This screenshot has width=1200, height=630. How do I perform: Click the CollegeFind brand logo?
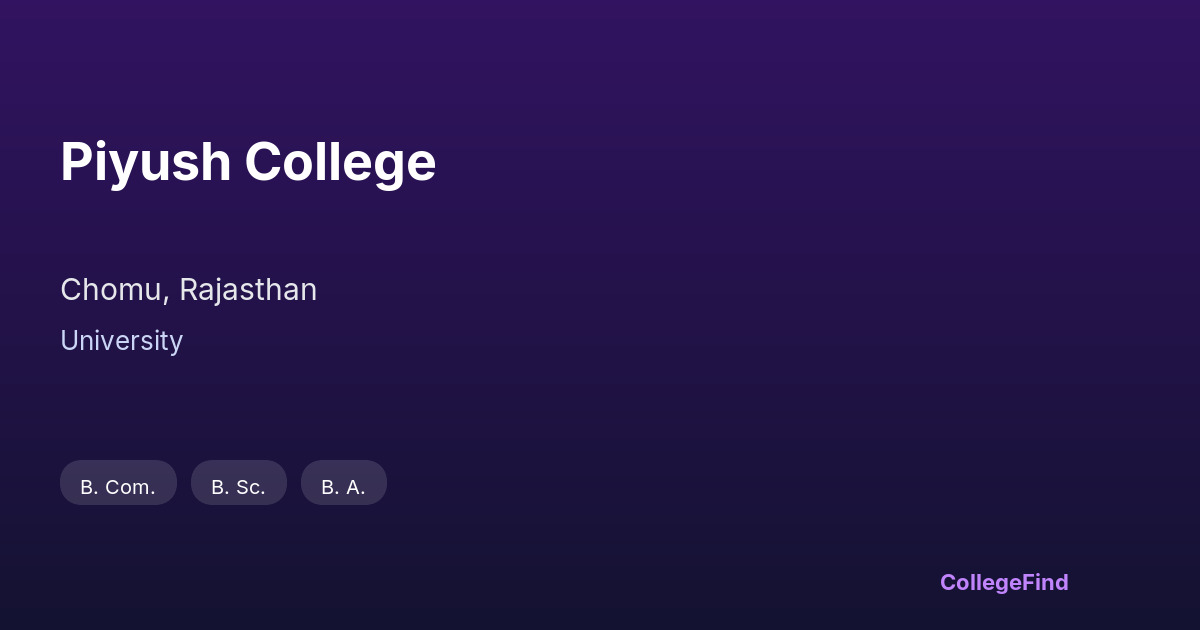coord(1004,582)
